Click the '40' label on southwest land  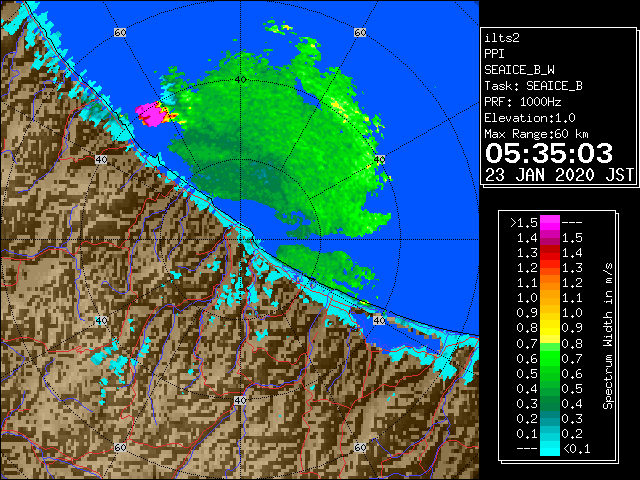(x=101, y=320)
